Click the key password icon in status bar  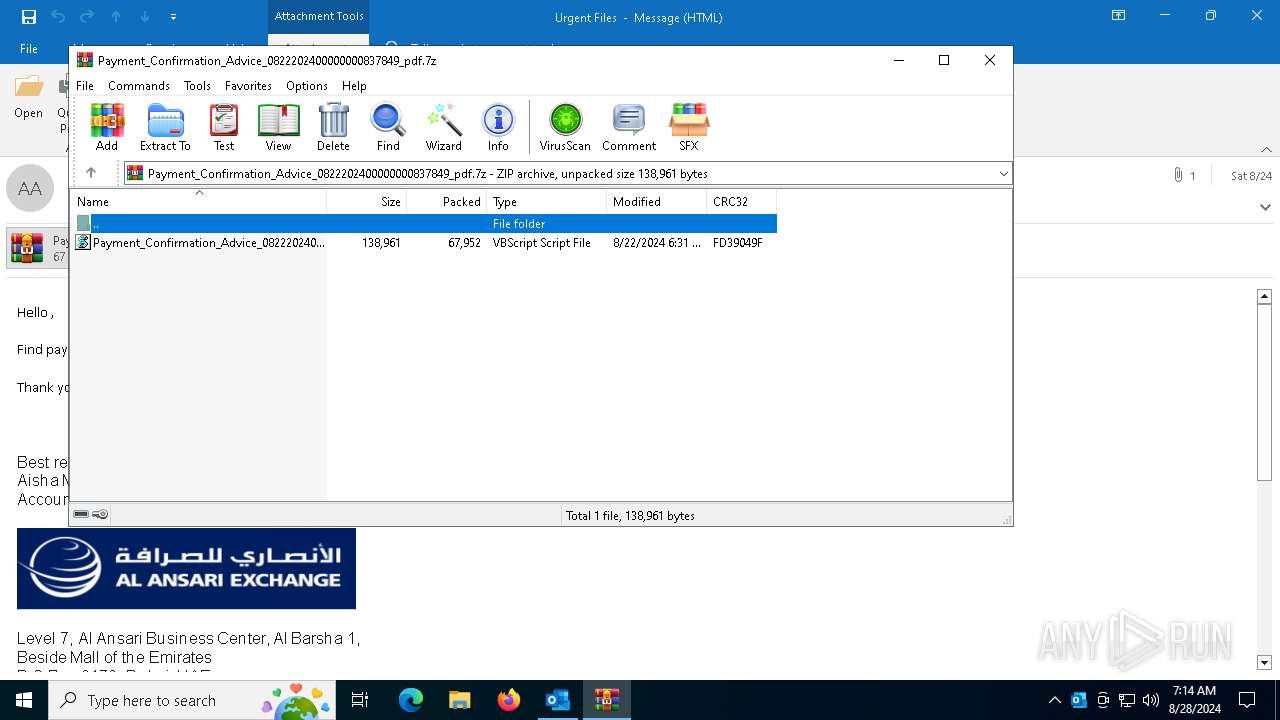pyautogui.click(x=100, y=514)
